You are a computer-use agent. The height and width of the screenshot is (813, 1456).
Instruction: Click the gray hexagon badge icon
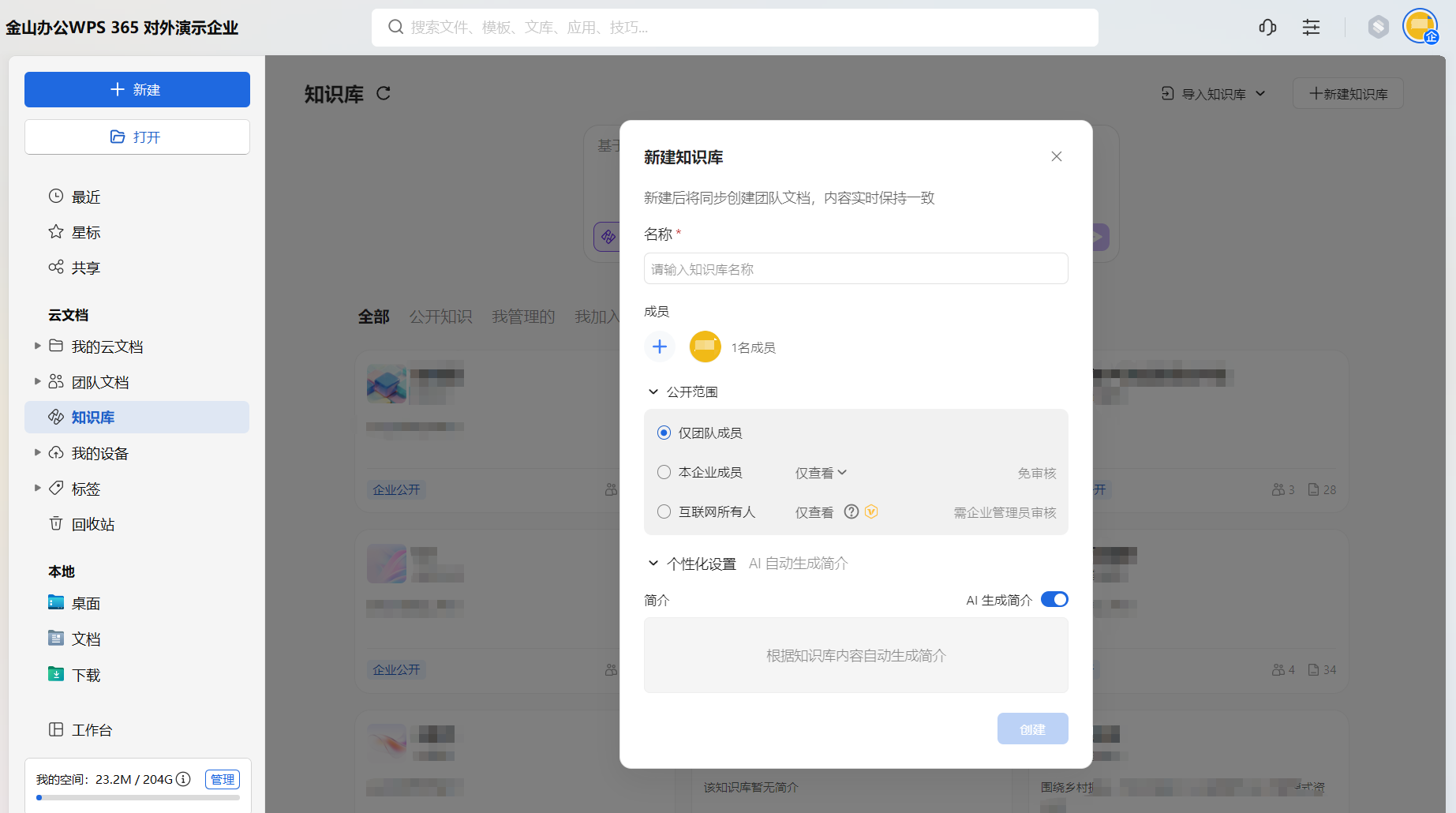pyautogui.click(x=1378, y=28)
